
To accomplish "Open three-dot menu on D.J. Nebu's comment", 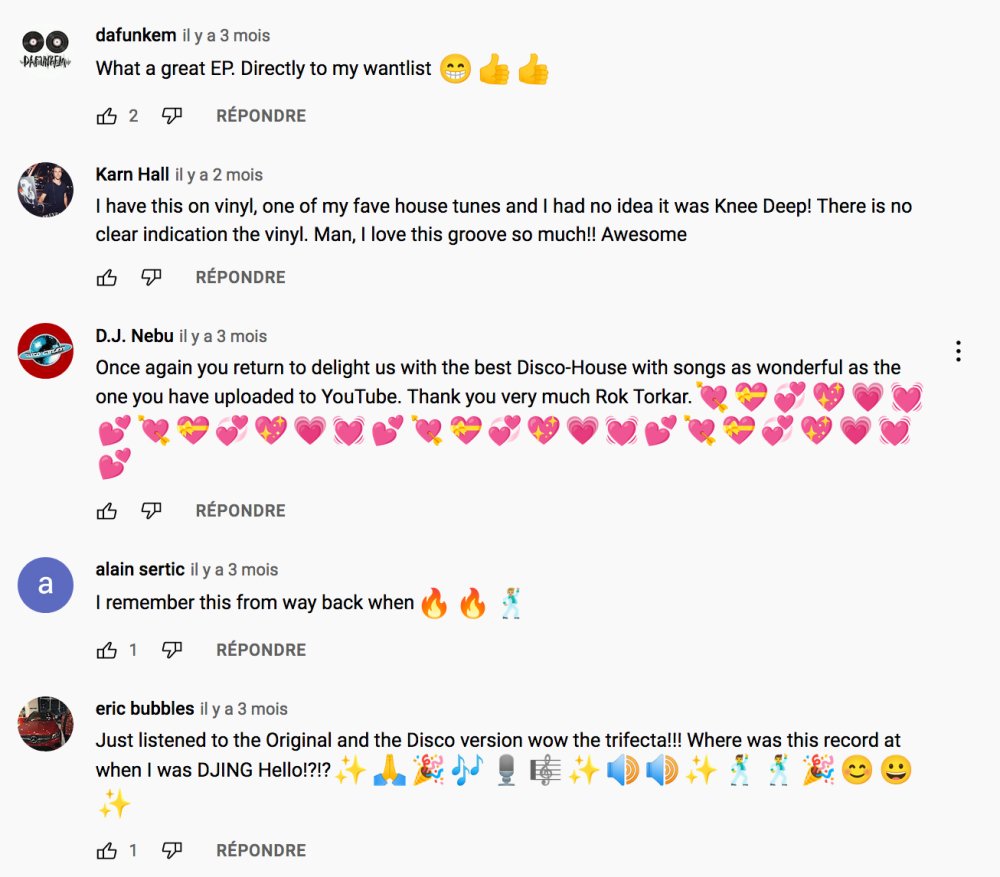I will (x=958, y=351).
